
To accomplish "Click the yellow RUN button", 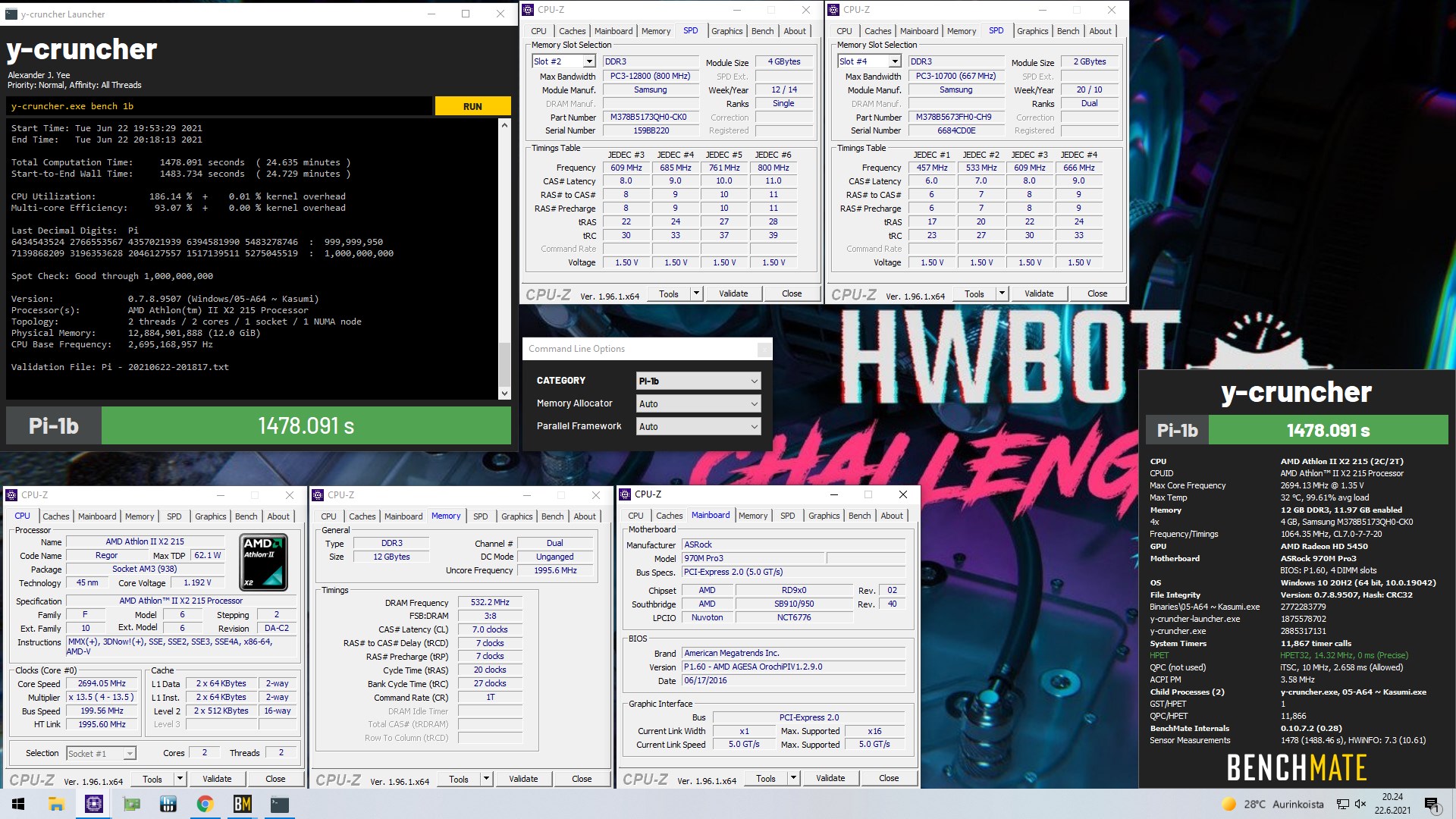I will coord(472,106).
